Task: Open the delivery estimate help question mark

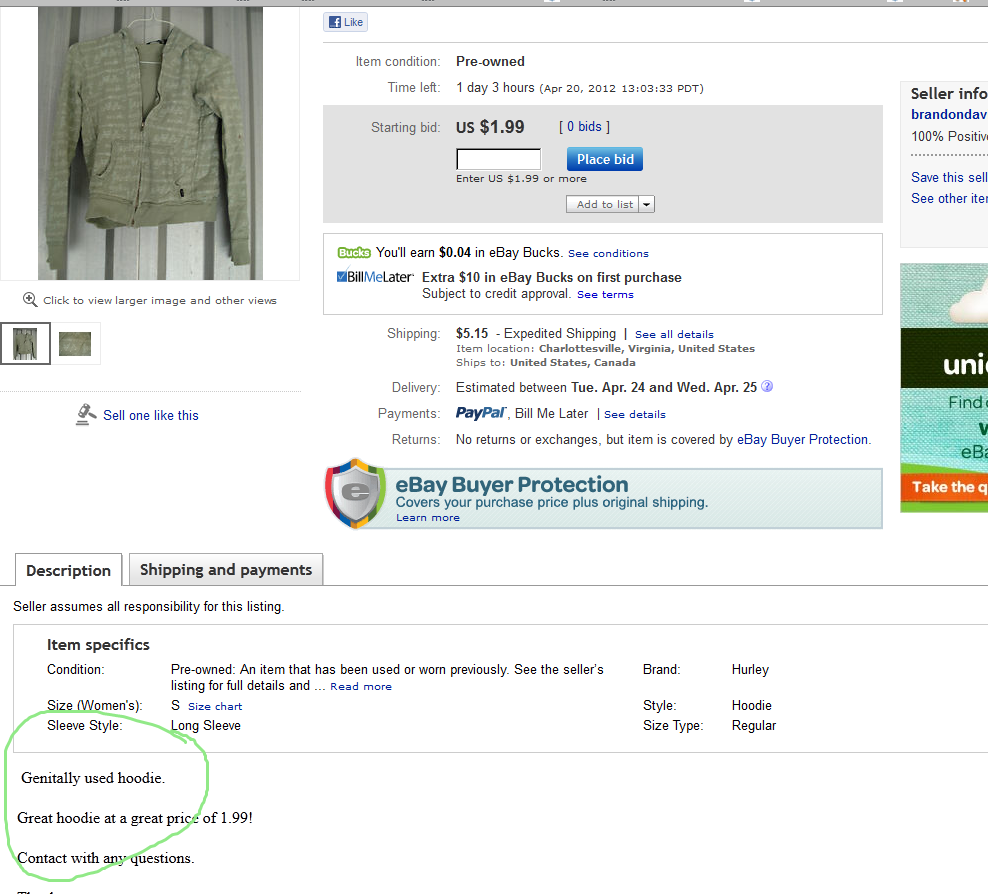Action: (x=766, y=387)
